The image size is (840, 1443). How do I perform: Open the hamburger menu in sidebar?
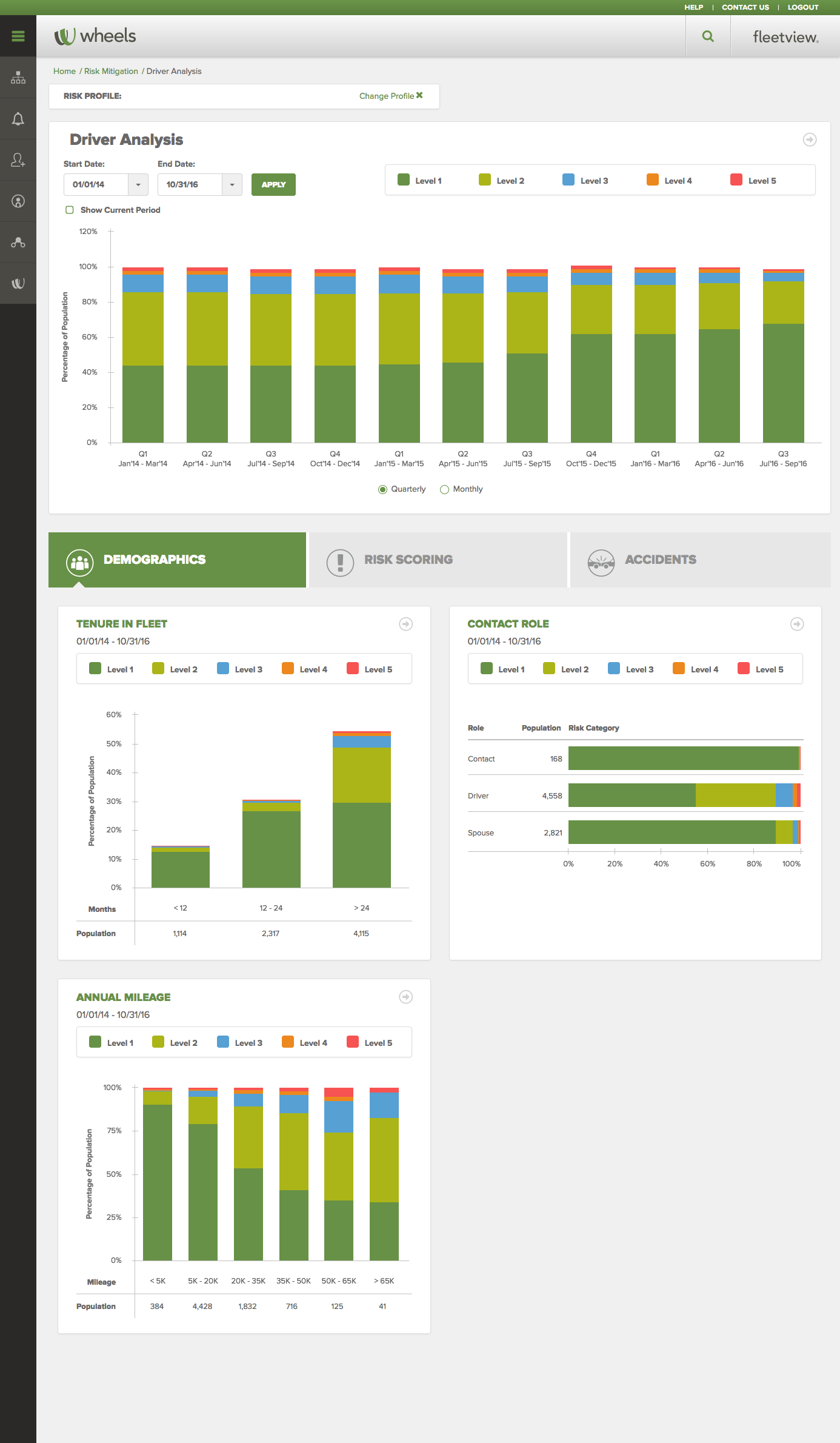pos(18,36)
